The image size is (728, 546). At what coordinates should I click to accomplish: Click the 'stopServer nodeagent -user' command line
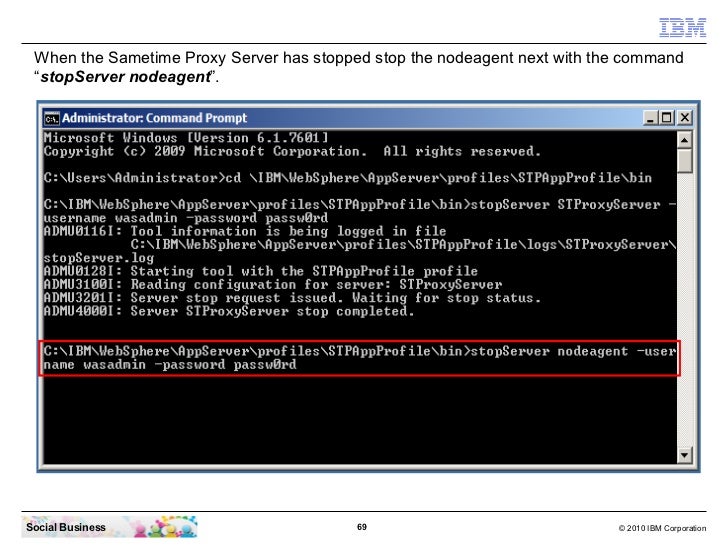click(x=359, y=351)
